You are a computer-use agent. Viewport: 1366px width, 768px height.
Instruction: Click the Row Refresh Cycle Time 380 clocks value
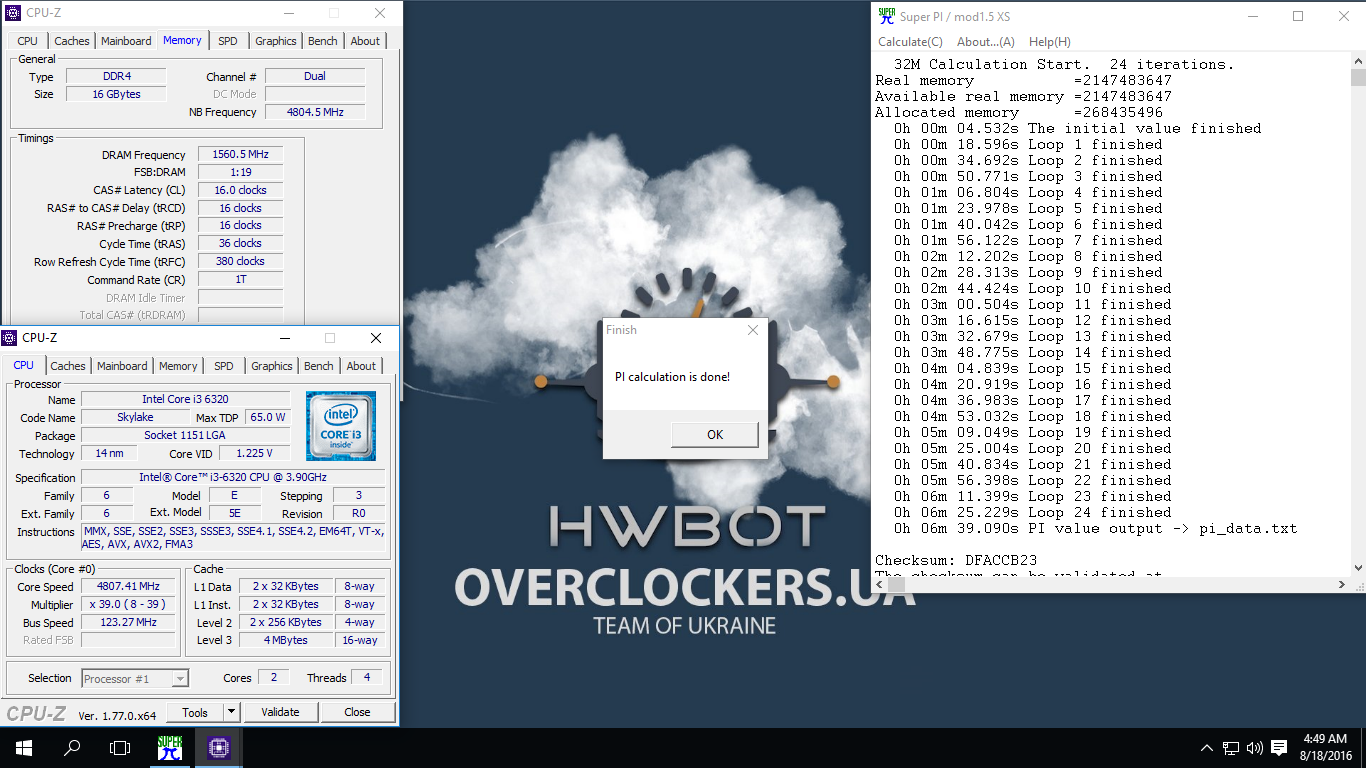point(240,261)
